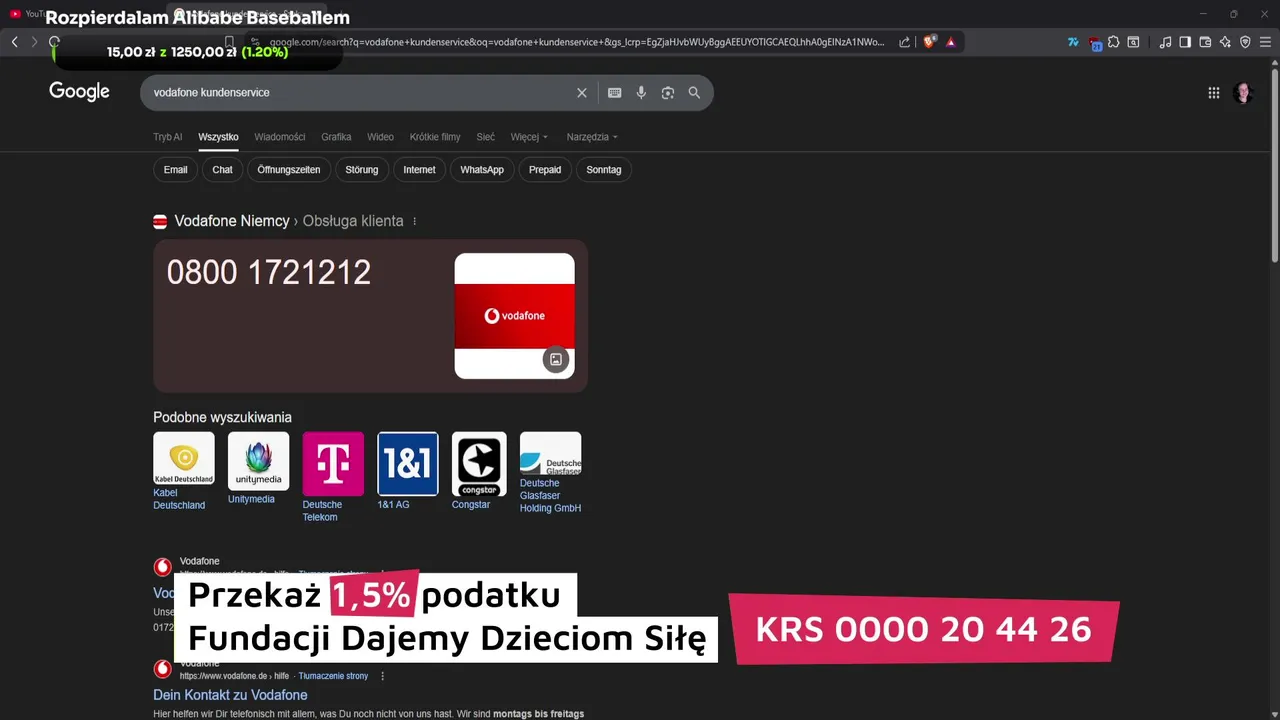Switch to the Wiadomości tab
Screen dimensions: 1280x720
pyautogui.click(x=280, y=137)
